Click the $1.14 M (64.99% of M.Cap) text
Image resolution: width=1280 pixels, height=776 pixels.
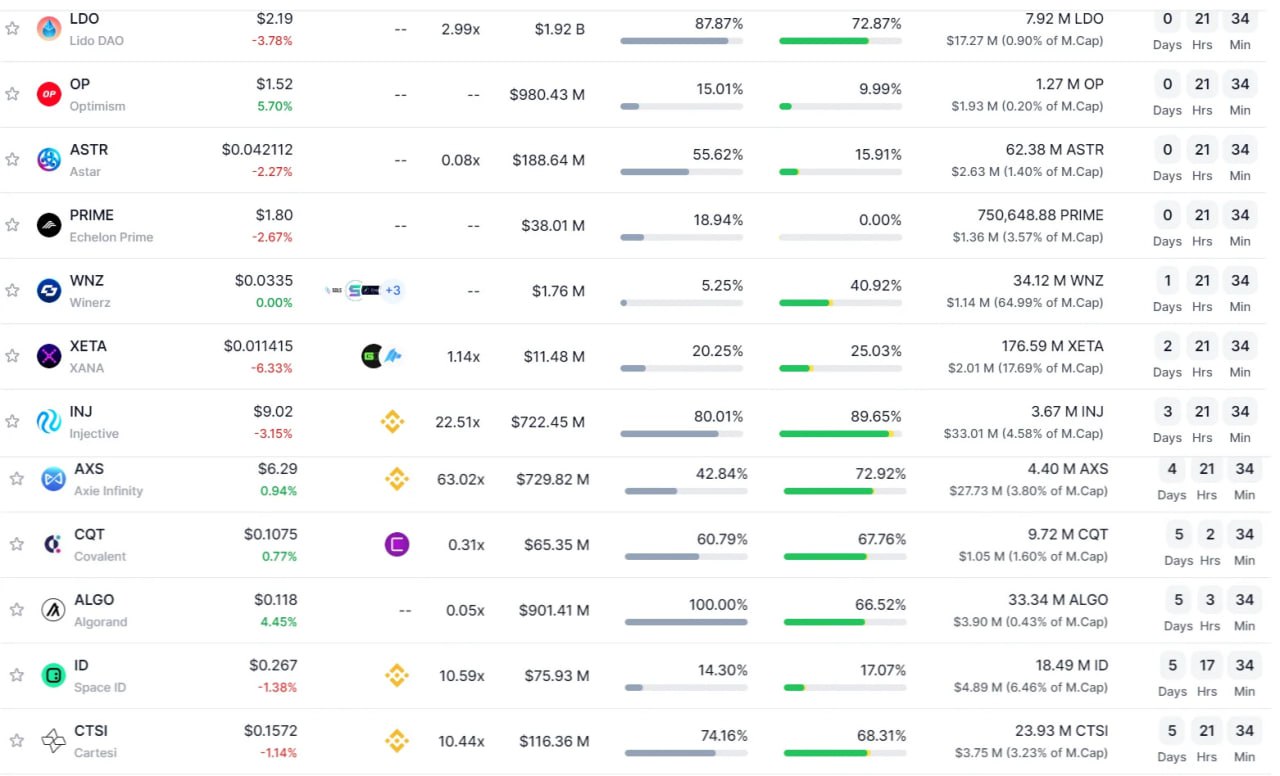coord(1025,302)
